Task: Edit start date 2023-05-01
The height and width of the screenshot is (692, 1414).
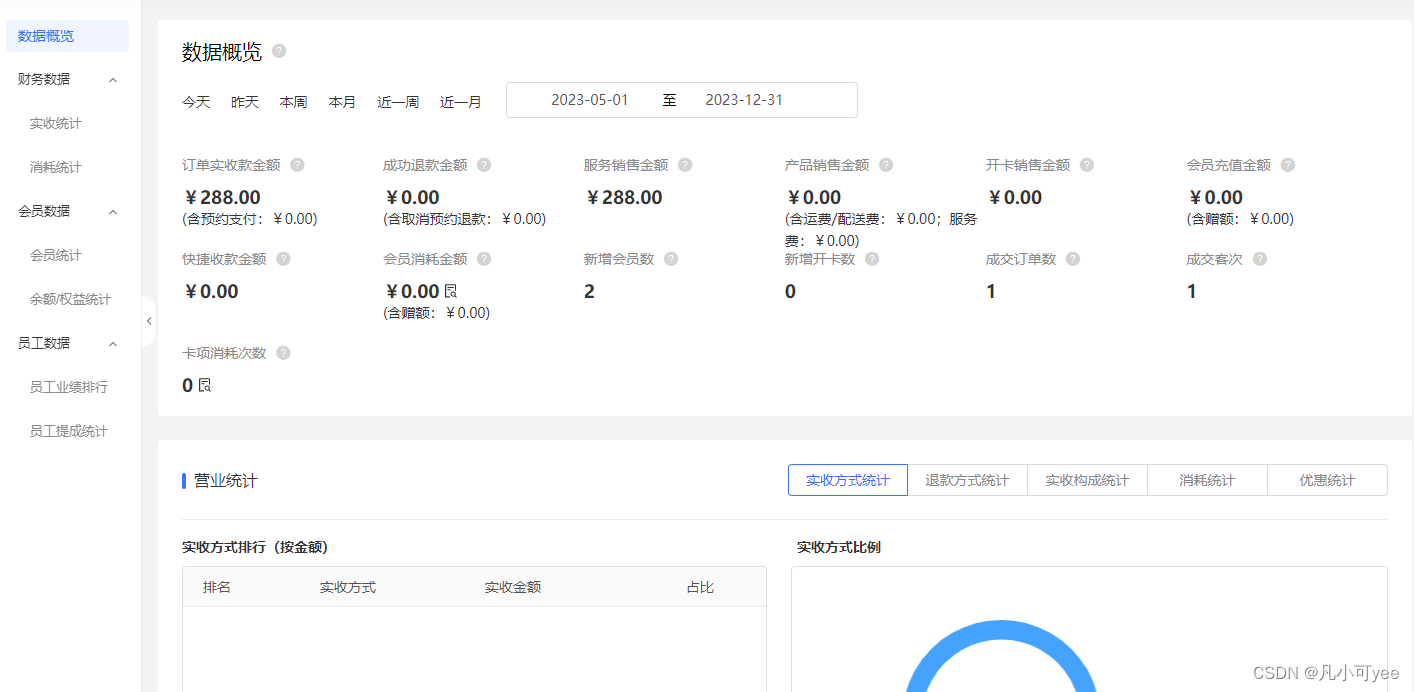Action: [x=590, y=100]
